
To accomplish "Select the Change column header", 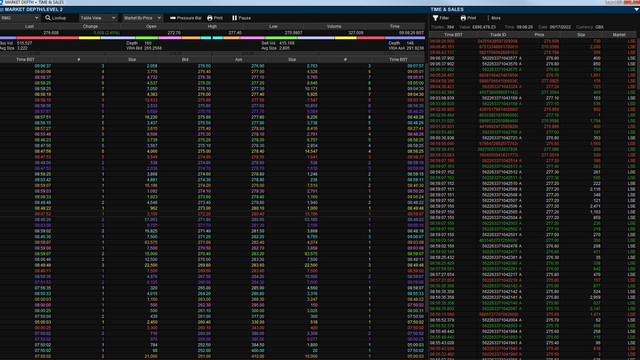I will click(x=90, y=27).
